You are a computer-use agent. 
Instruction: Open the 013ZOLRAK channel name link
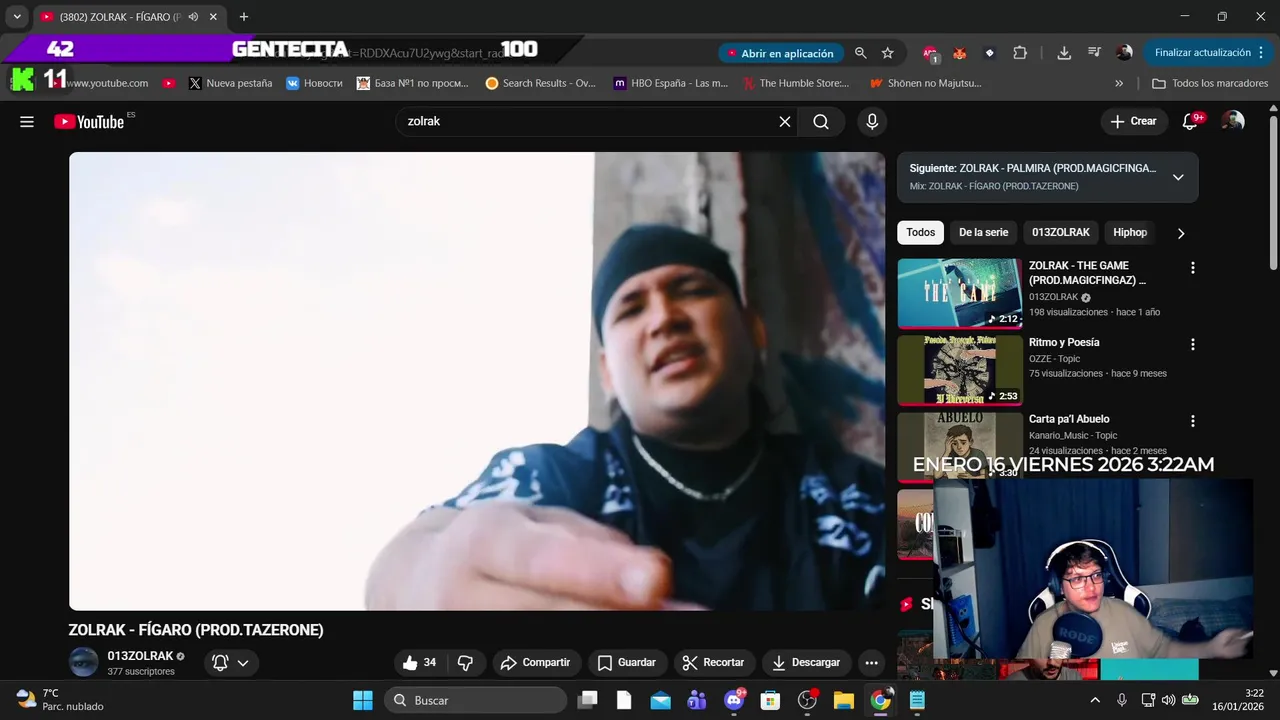(x=141, y=656)
